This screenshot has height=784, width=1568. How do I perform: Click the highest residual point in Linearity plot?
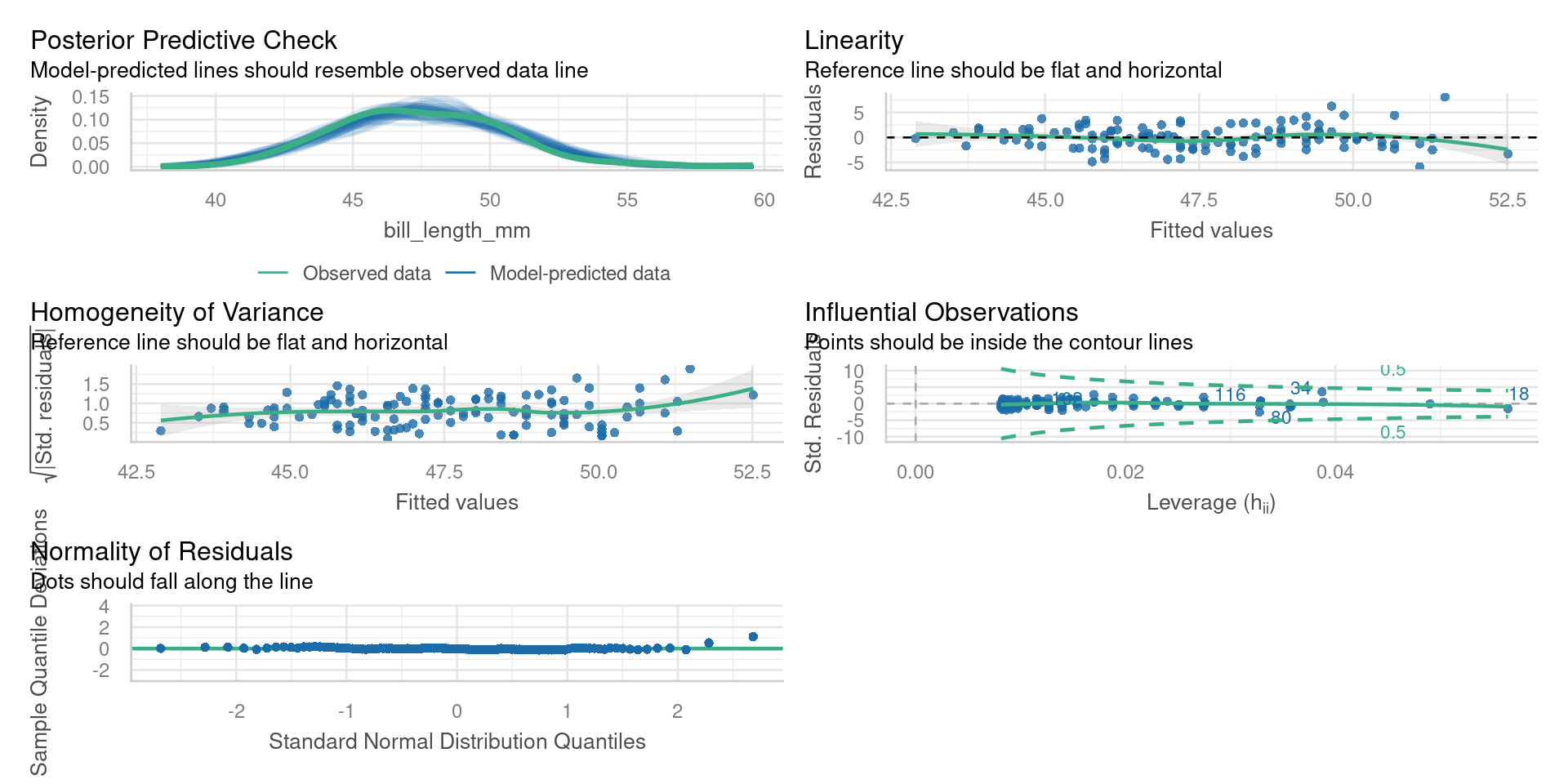(1445, 97)
